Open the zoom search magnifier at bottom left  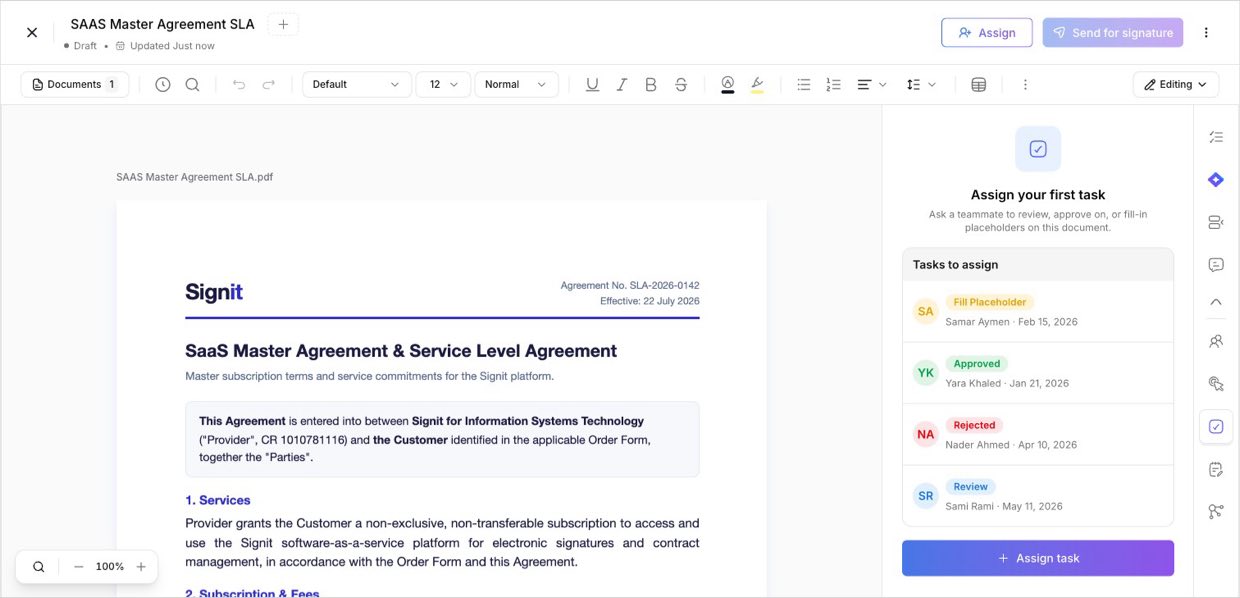click(x=39, y=567)
